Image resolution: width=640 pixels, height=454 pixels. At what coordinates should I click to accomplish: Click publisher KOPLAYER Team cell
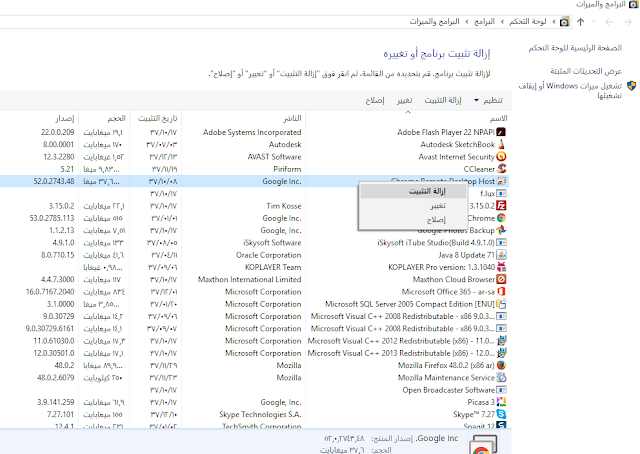[x=273, y=267]
